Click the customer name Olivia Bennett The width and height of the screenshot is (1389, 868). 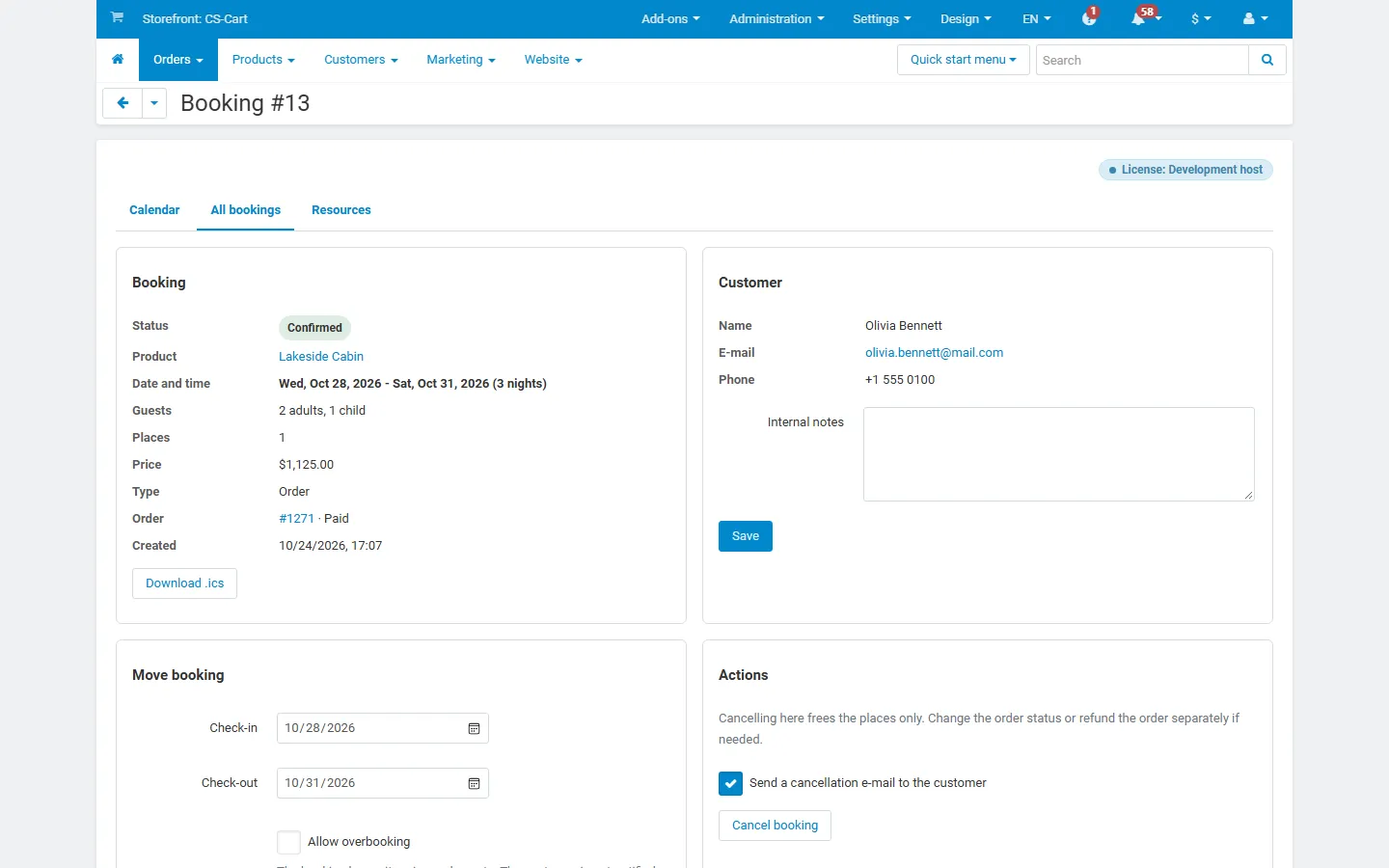pos(904,326)
